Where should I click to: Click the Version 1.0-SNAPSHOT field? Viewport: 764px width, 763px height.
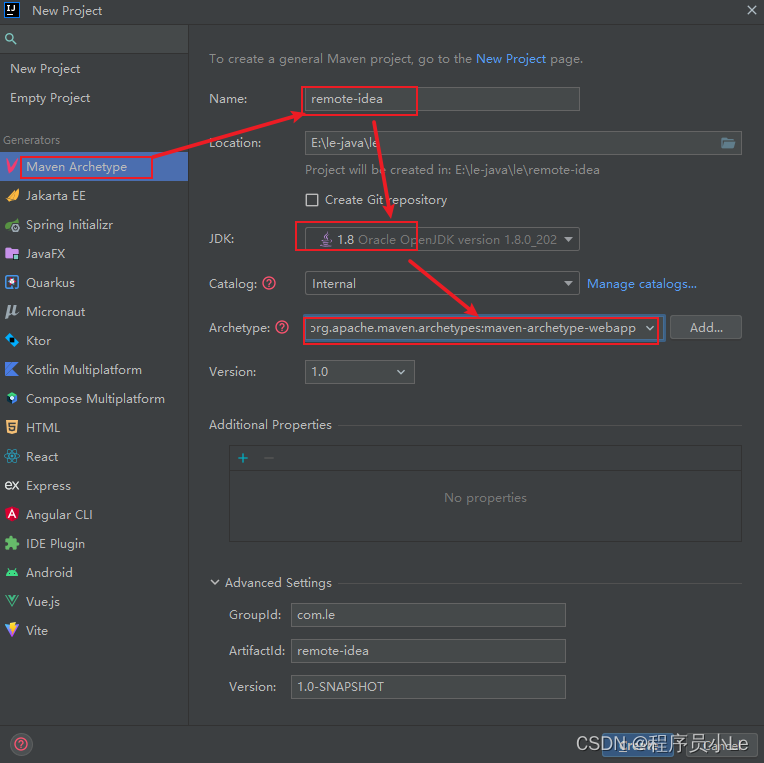(428, 687)
